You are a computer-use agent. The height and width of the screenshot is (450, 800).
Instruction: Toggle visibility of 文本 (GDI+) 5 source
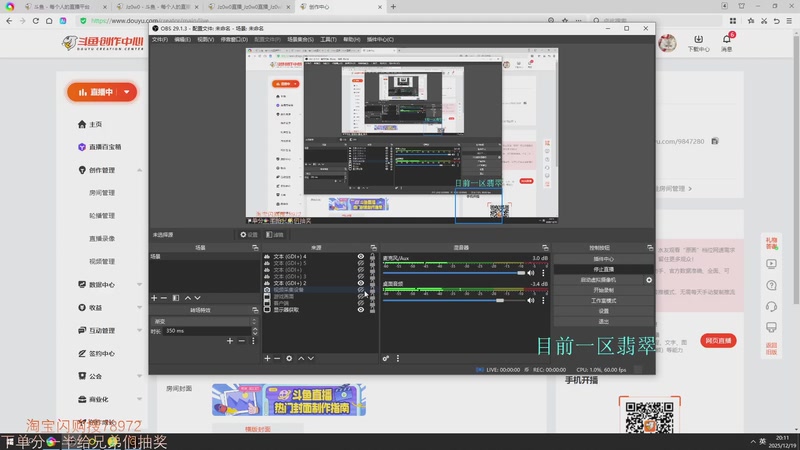click(361, 263)
